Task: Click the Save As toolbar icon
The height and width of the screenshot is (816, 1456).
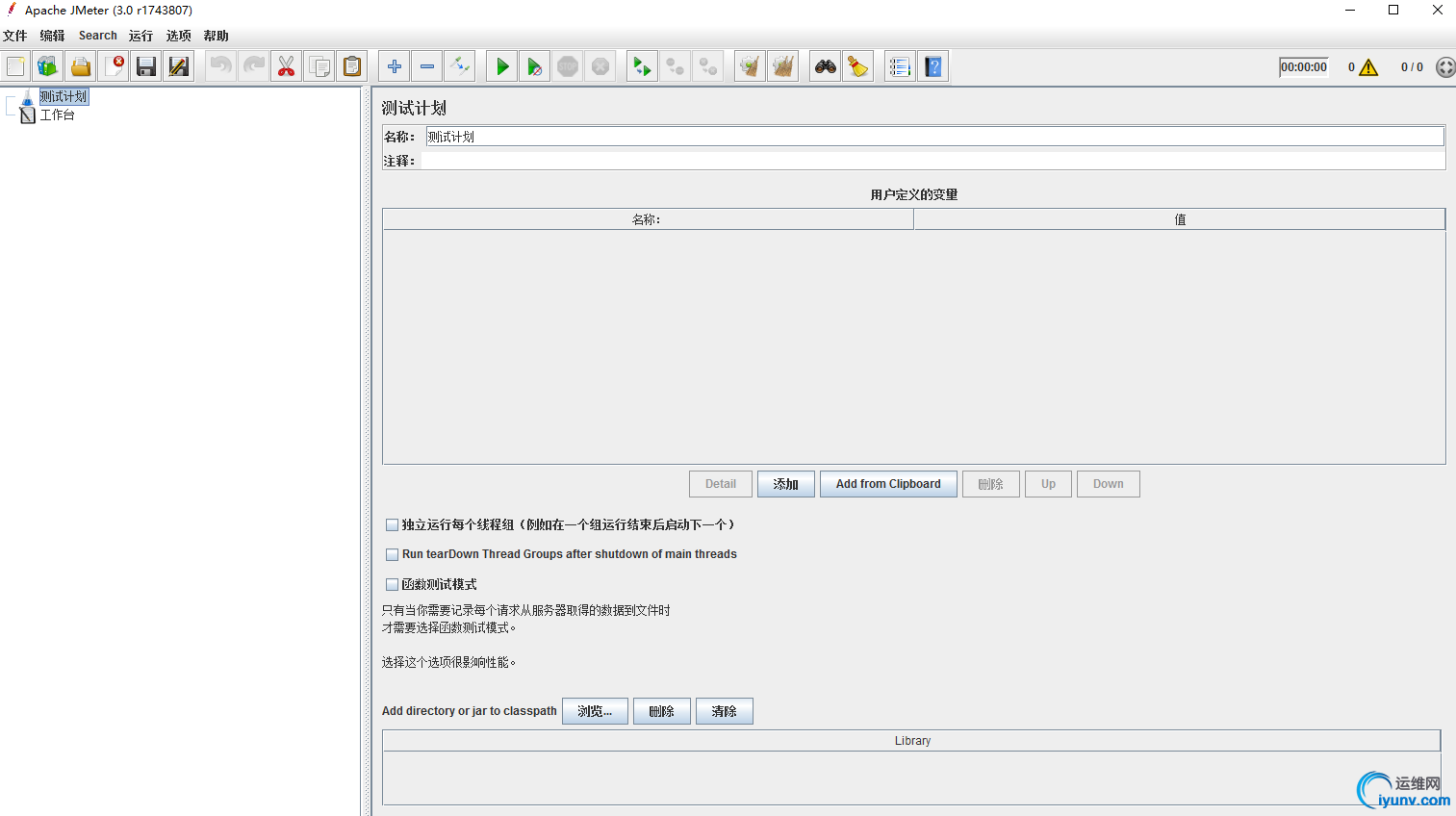Action: 179,66
